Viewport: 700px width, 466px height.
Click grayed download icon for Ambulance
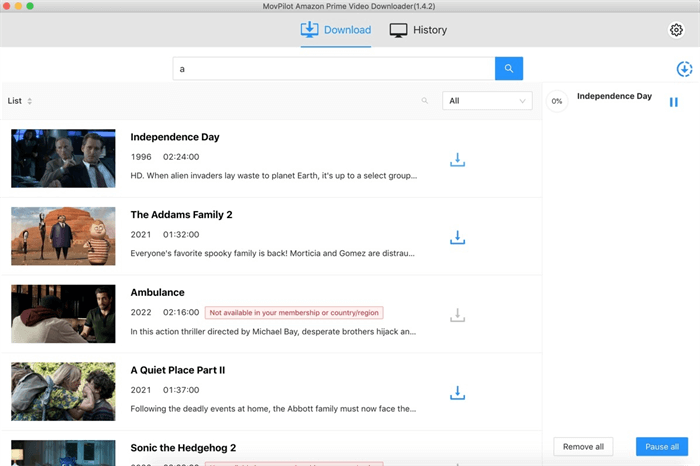tap(457, 315)
